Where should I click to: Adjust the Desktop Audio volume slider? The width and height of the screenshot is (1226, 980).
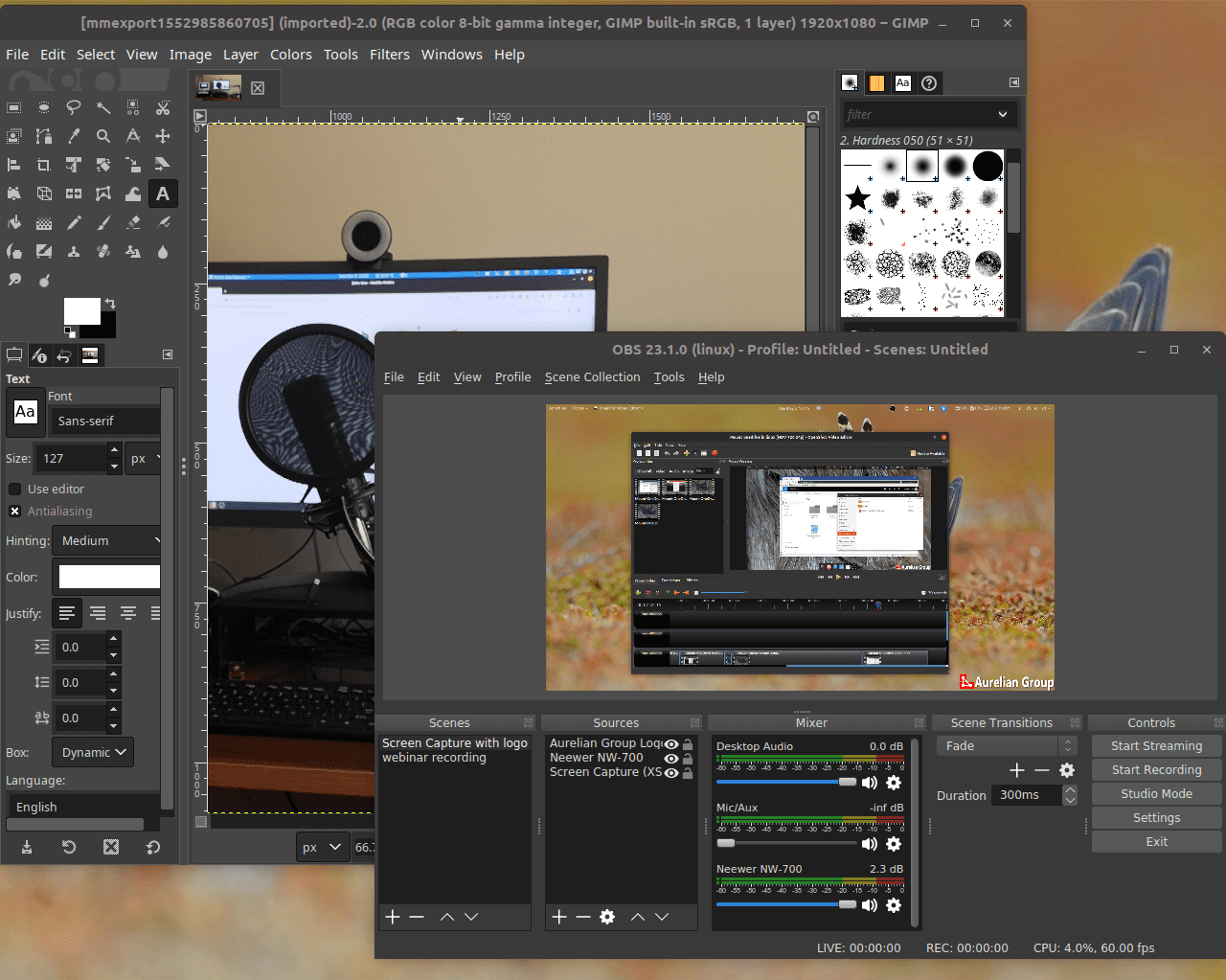(786, 783)
